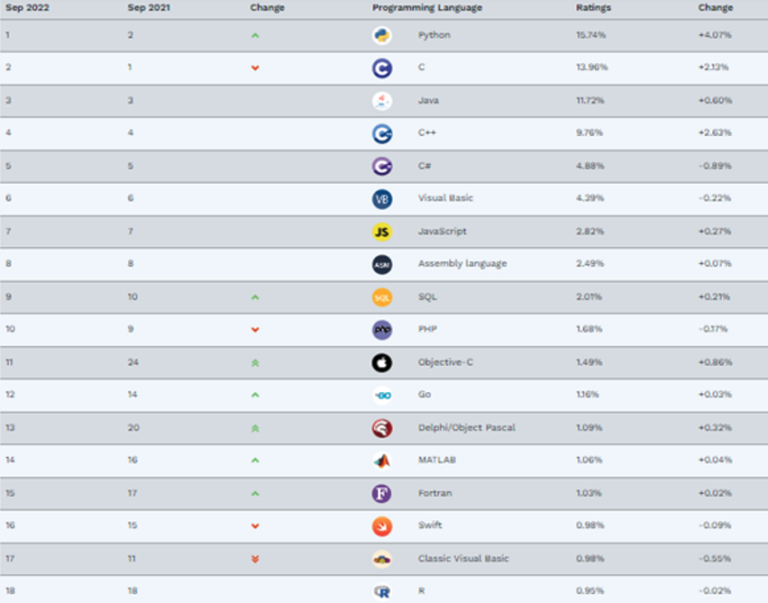
Task: Open the Assembly language entry text
Action: coord(462,264)
